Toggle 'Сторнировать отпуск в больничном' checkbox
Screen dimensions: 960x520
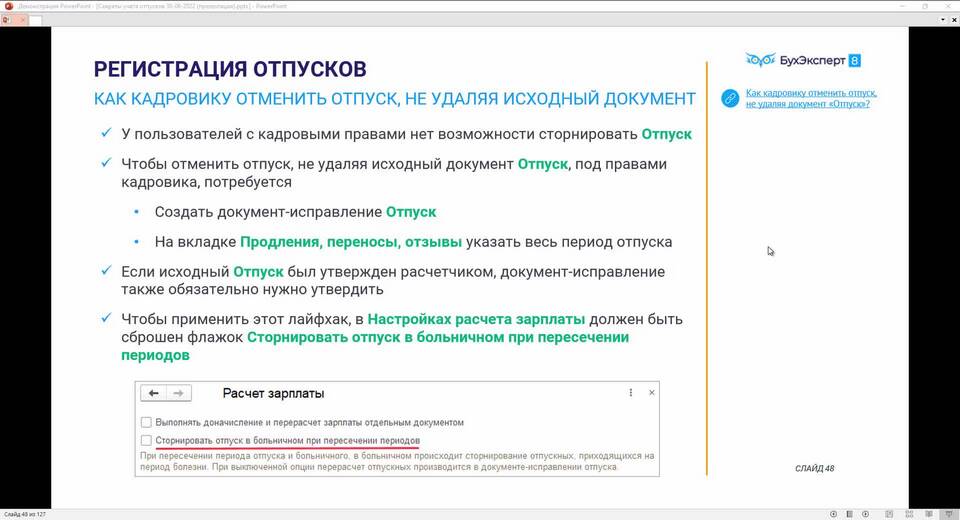pyautogui.click(x=147, y=440)
